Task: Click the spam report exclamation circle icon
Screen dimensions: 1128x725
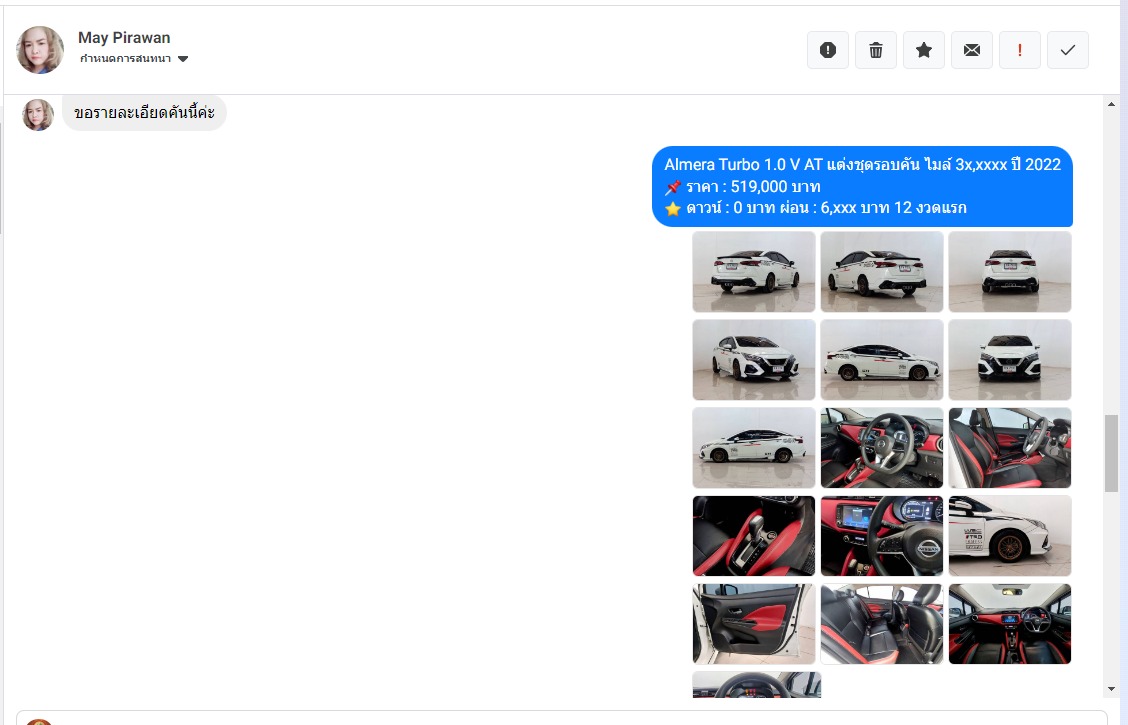Action: 827,50
